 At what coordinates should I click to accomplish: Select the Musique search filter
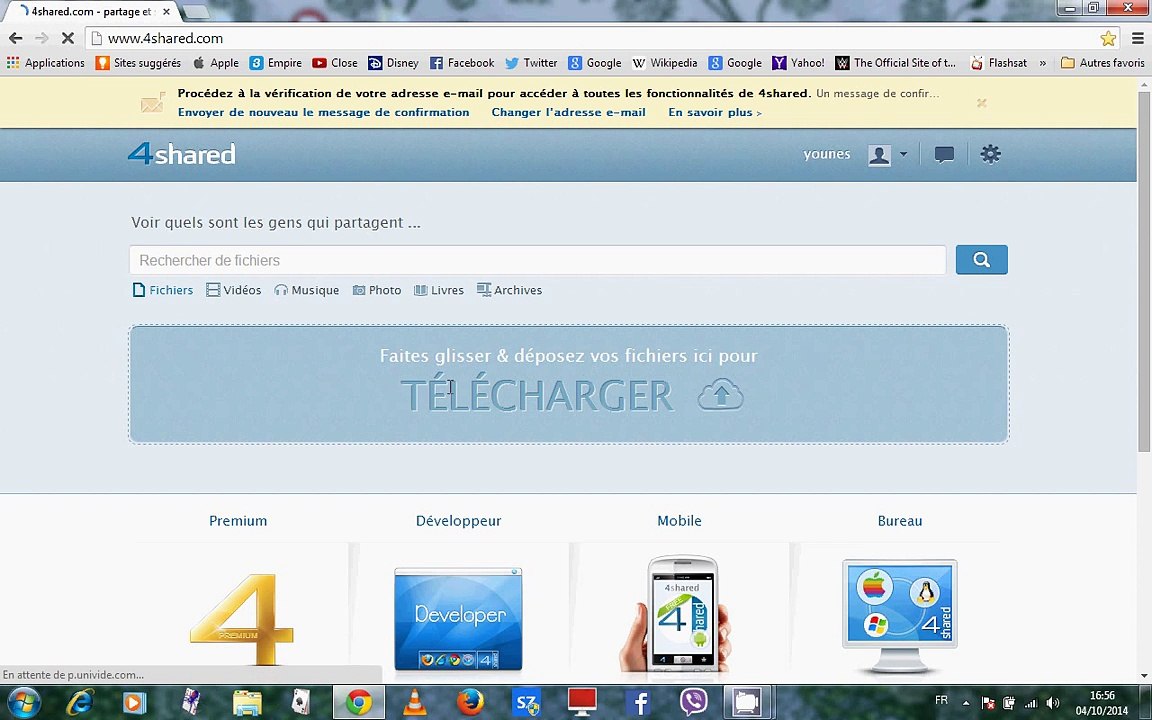tap(306, 290)
